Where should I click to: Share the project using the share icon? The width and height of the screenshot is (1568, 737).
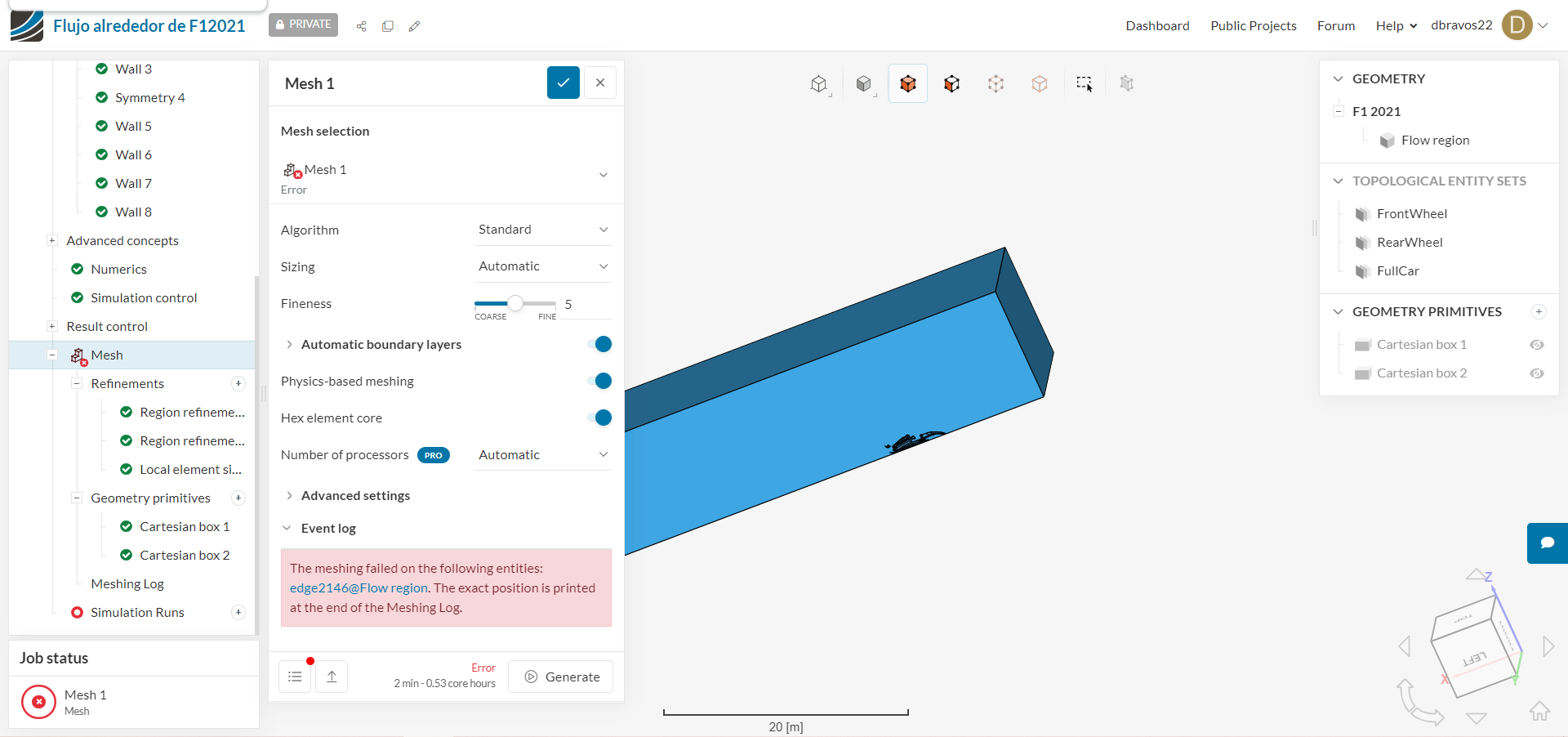pyautogui.click(x=361, y=25)
